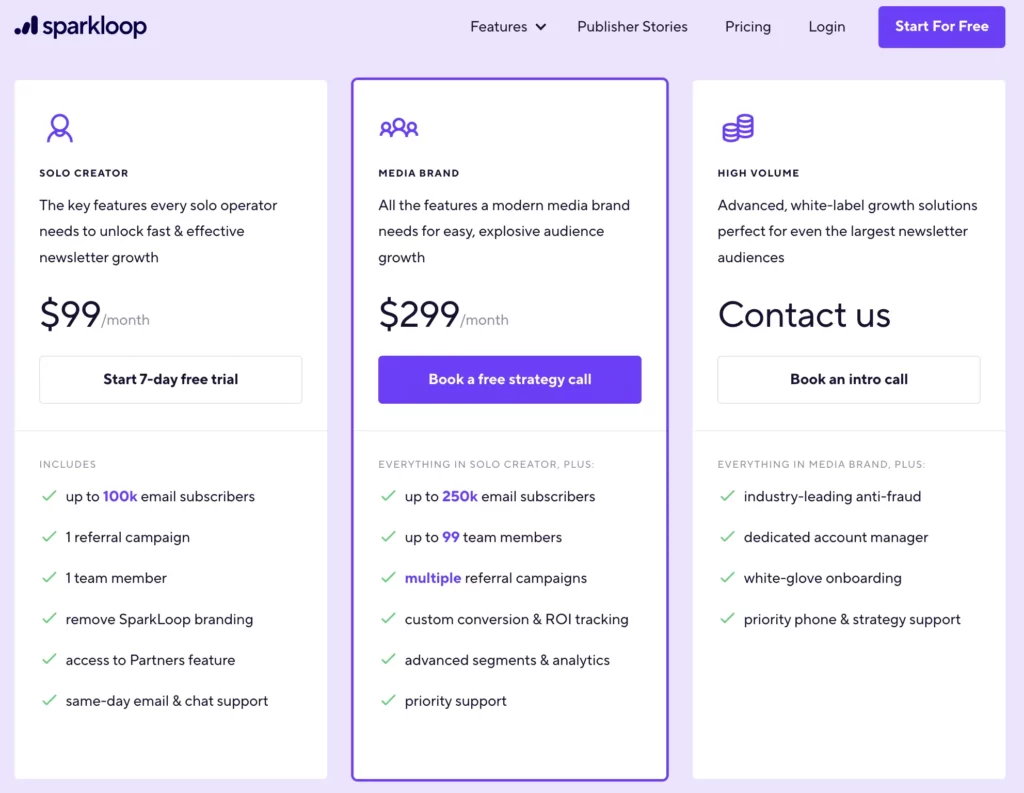Expand the Features dropdown

coord(507,27)
